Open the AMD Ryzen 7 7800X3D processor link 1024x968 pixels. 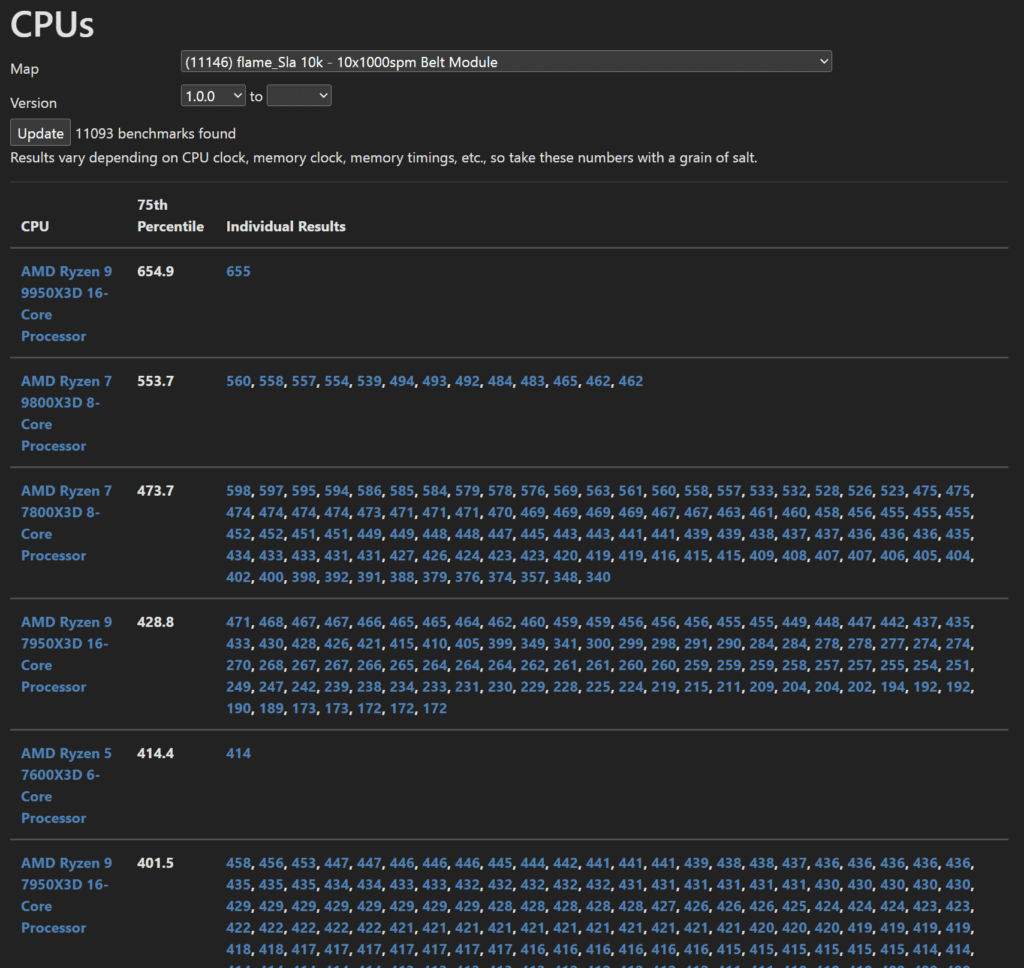[66, 523]
